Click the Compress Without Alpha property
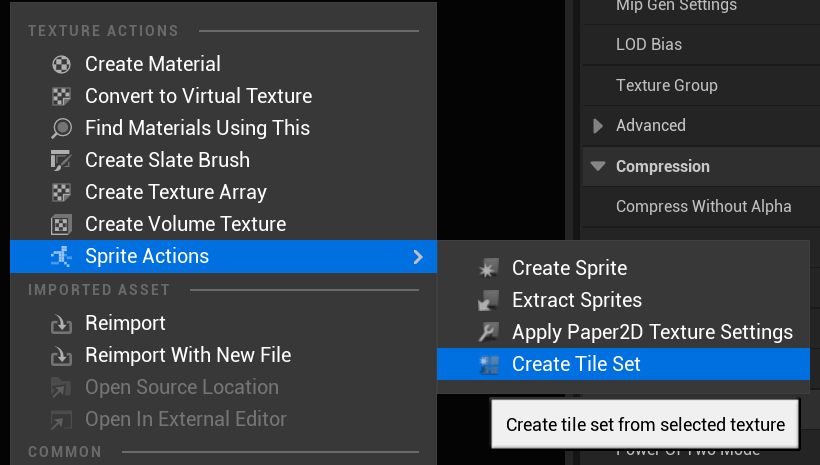 703,206
